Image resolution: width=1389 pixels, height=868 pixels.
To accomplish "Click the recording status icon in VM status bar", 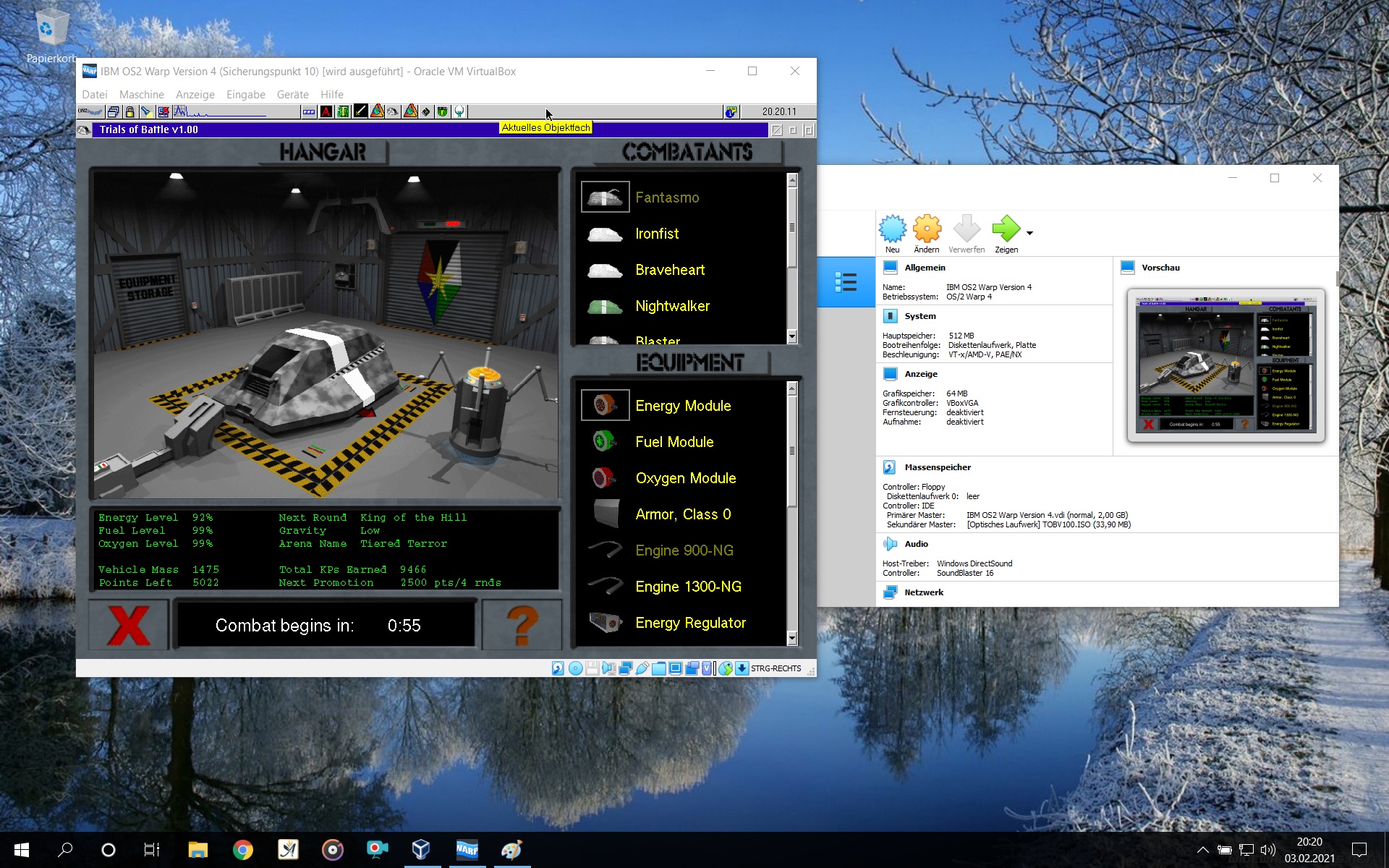I will pos(692,668).
